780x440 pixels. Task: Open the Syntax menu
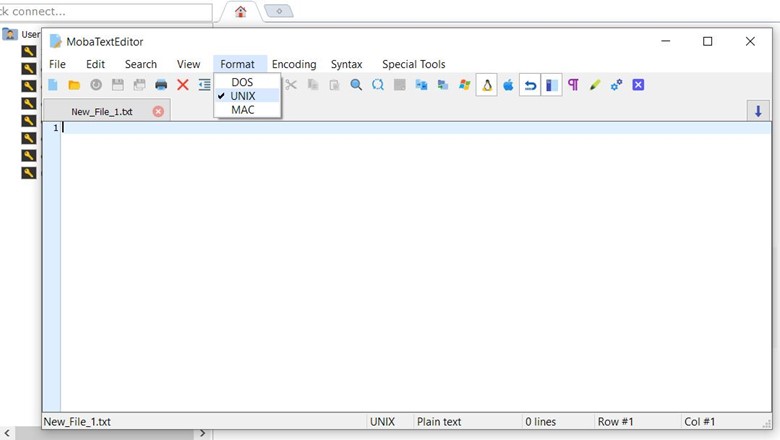click(347, 64)
